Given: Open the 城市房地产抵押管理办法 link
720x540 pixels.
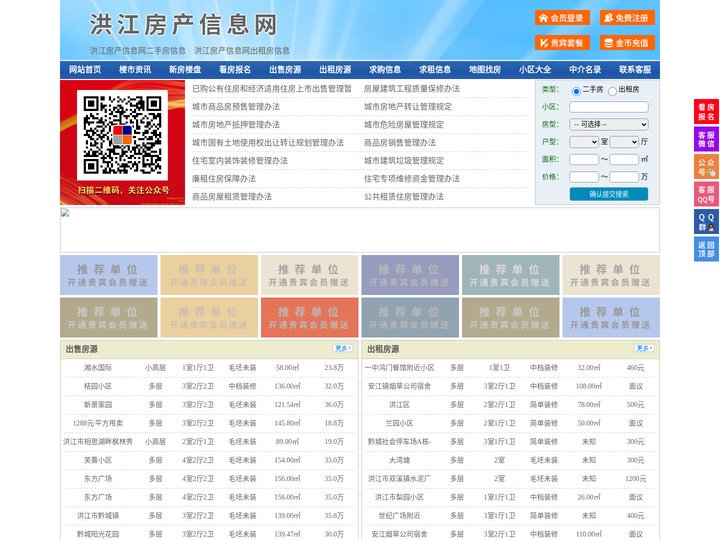Looking at the screenshot, I should pos(236,124).
